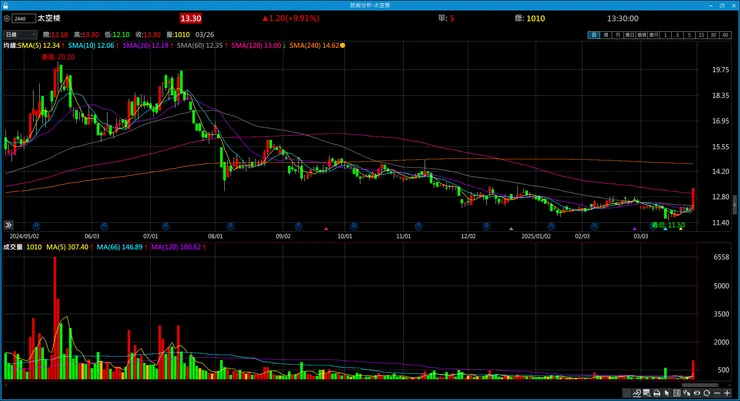Click the SMA(240) 14.62 indicator label
This screenshot has height=401, width=740.
pos(314,45)
